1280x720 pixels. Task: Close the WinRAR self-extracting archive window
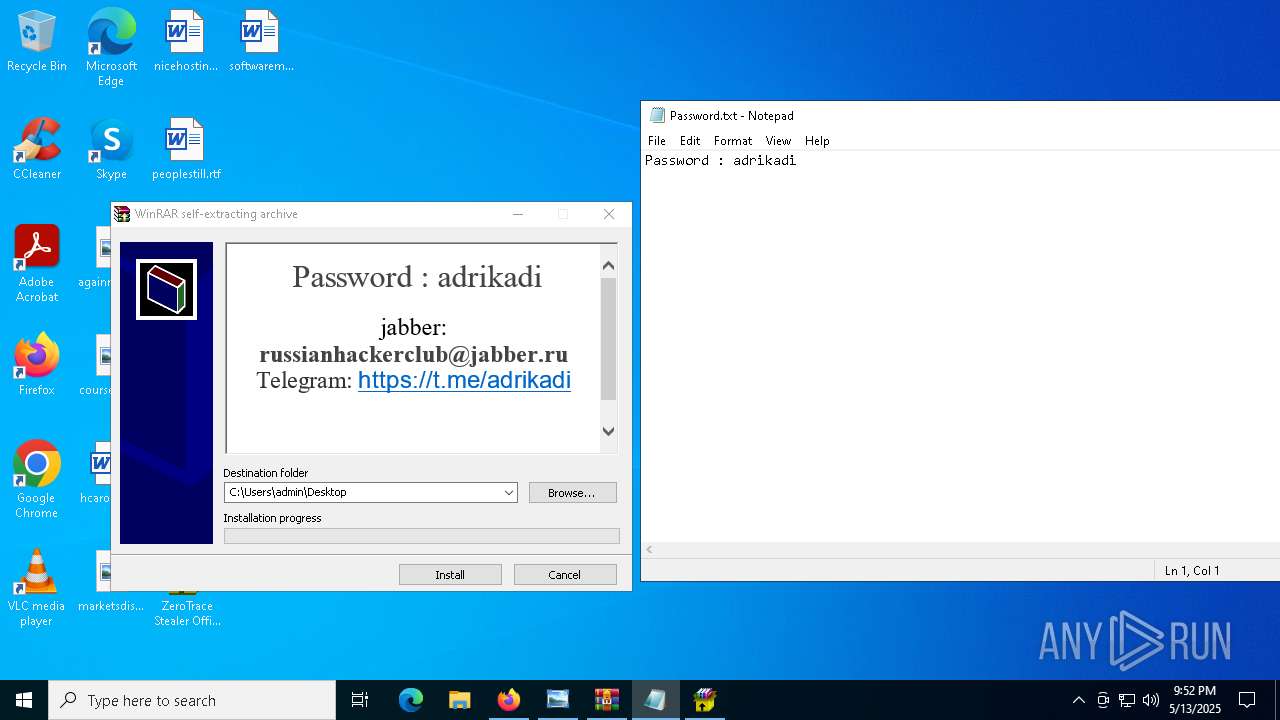[609, 214]
